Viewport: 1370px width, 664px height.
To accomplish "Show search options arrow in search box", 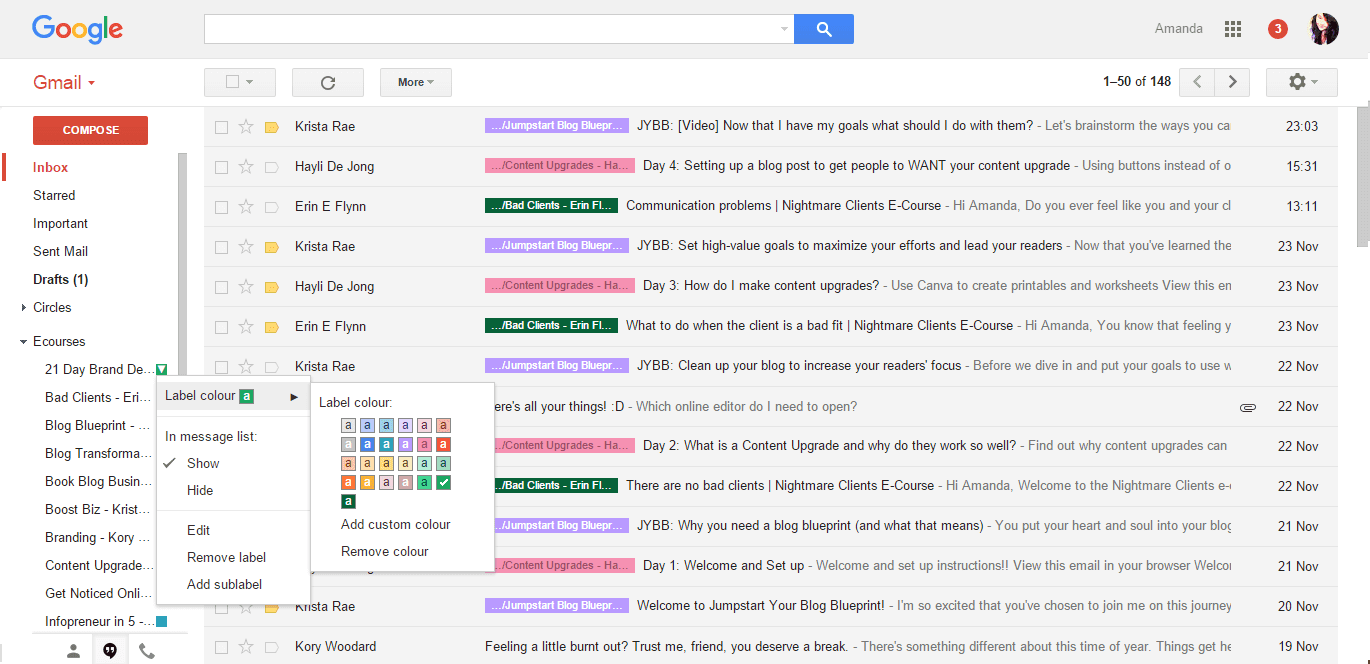I will (x=784, y=29).
